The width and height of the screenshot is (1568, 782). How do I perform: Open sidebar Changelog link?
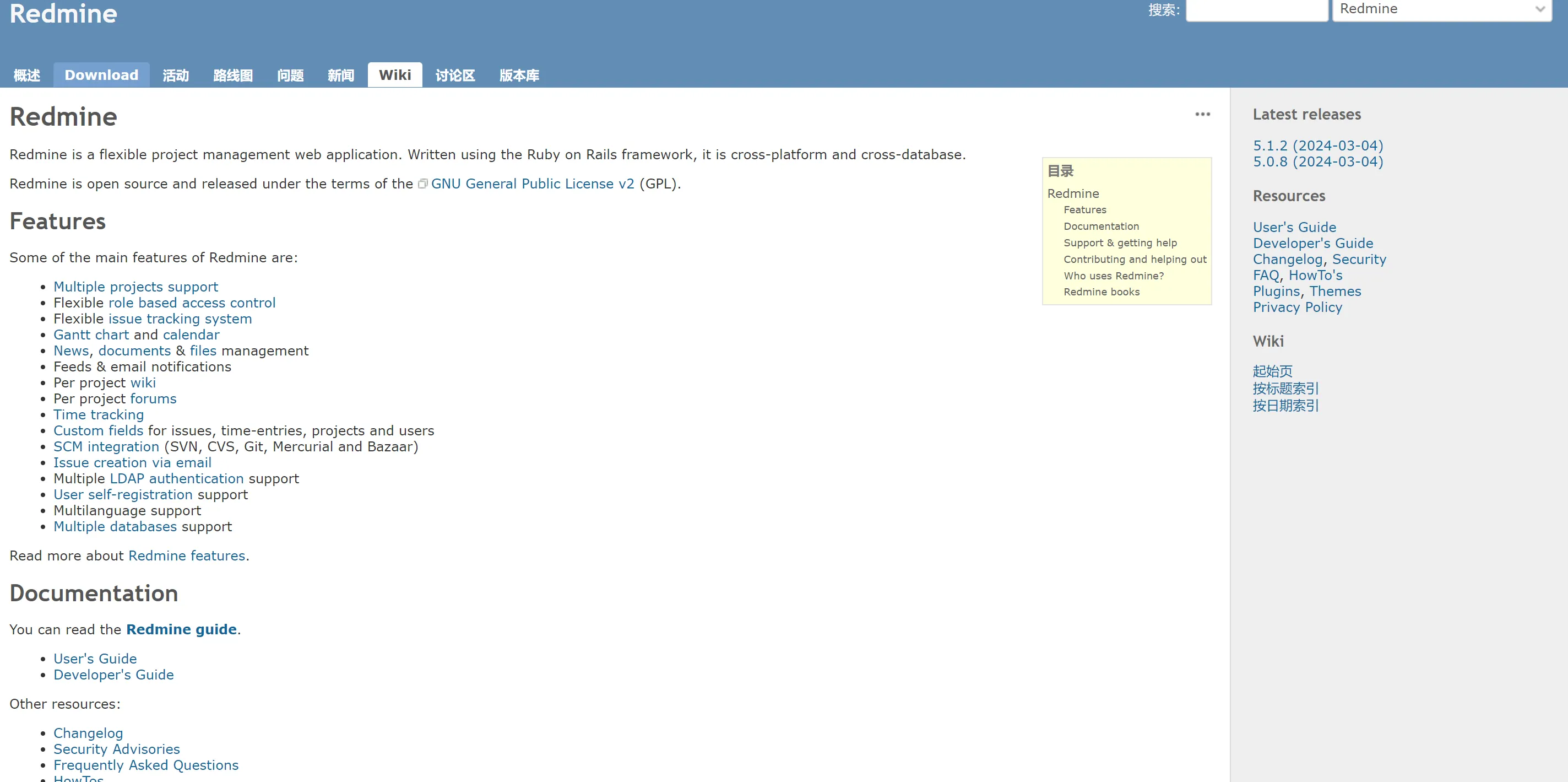[1288, 260]
